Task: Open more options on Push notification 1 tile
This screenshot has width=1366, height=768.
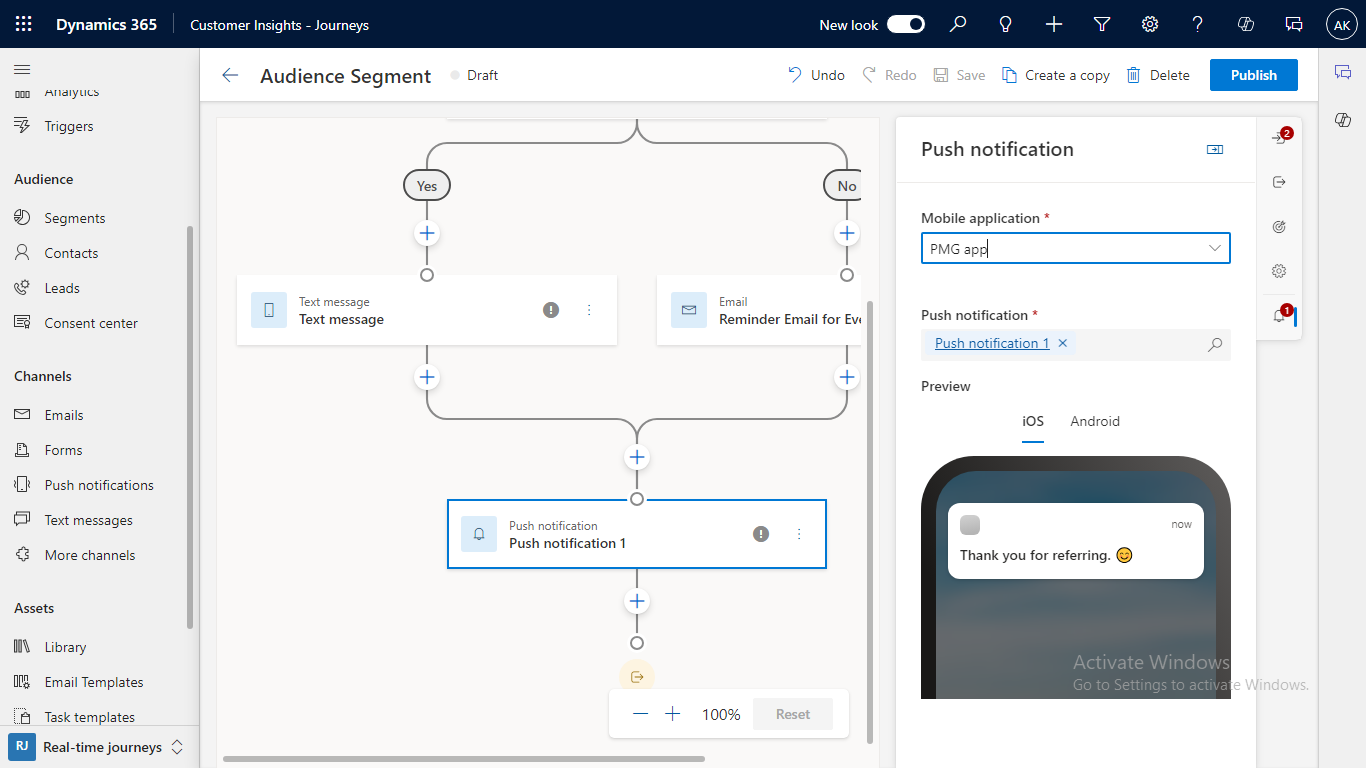Action: coord(798,533)
